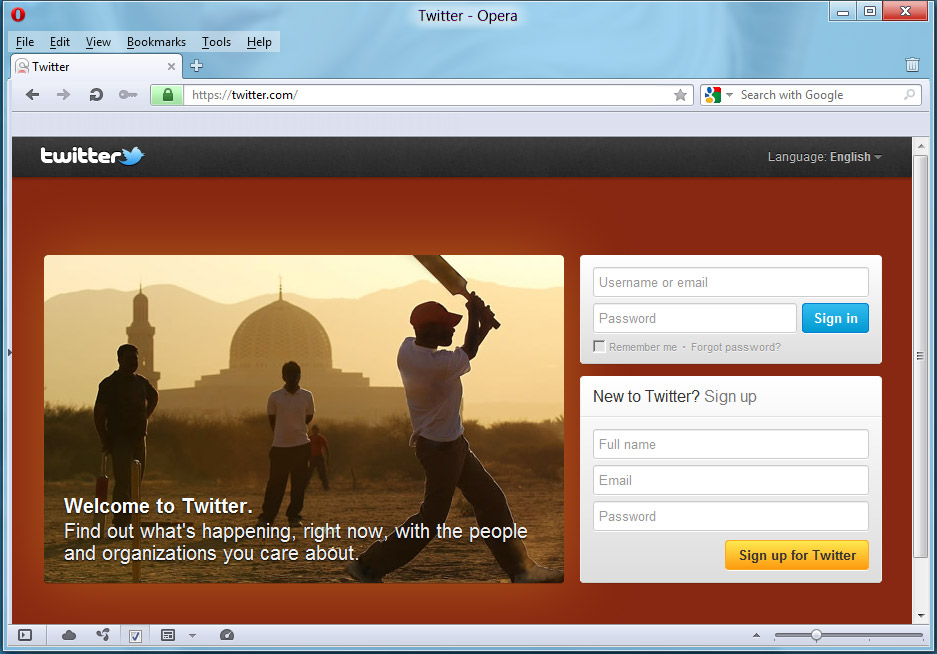Click the Opera Link cloud icon

(x=69, y=635)
